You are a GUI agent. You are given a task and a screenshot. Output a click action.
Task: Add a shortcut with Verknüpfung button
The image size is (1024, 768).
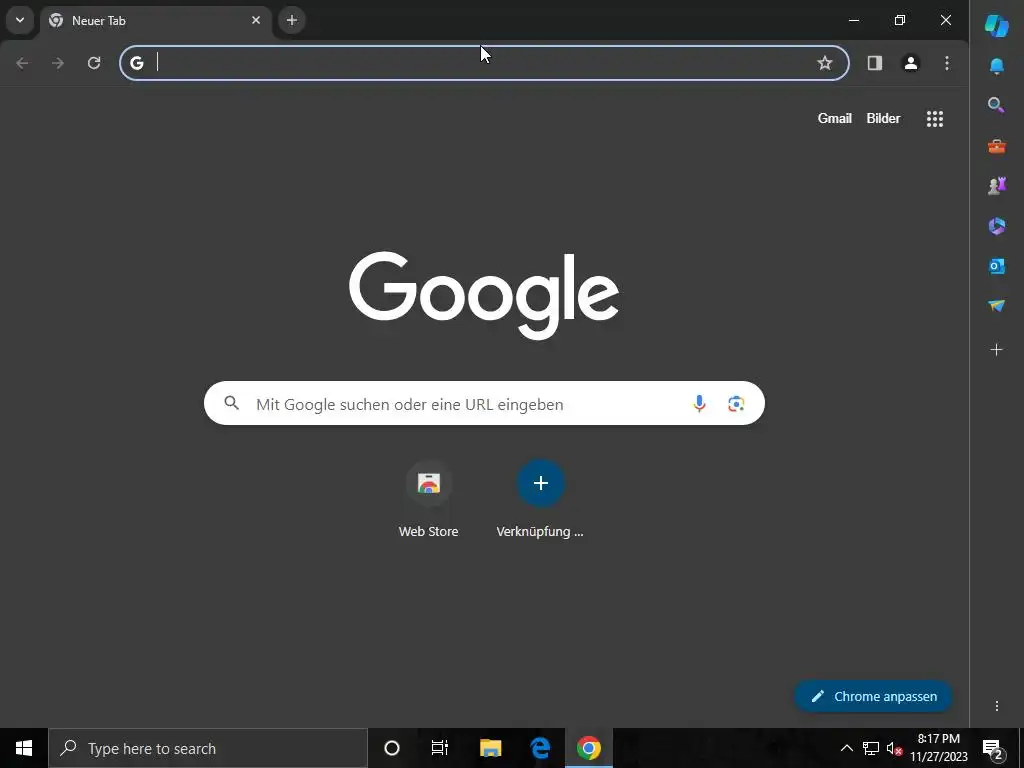pos(540,500)
